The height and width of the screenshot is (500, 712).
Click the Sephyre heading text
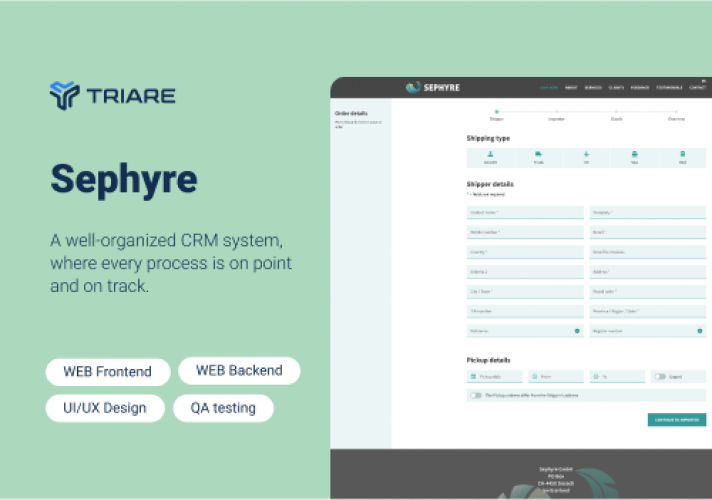pyautogui.click(x=124, y=180)
